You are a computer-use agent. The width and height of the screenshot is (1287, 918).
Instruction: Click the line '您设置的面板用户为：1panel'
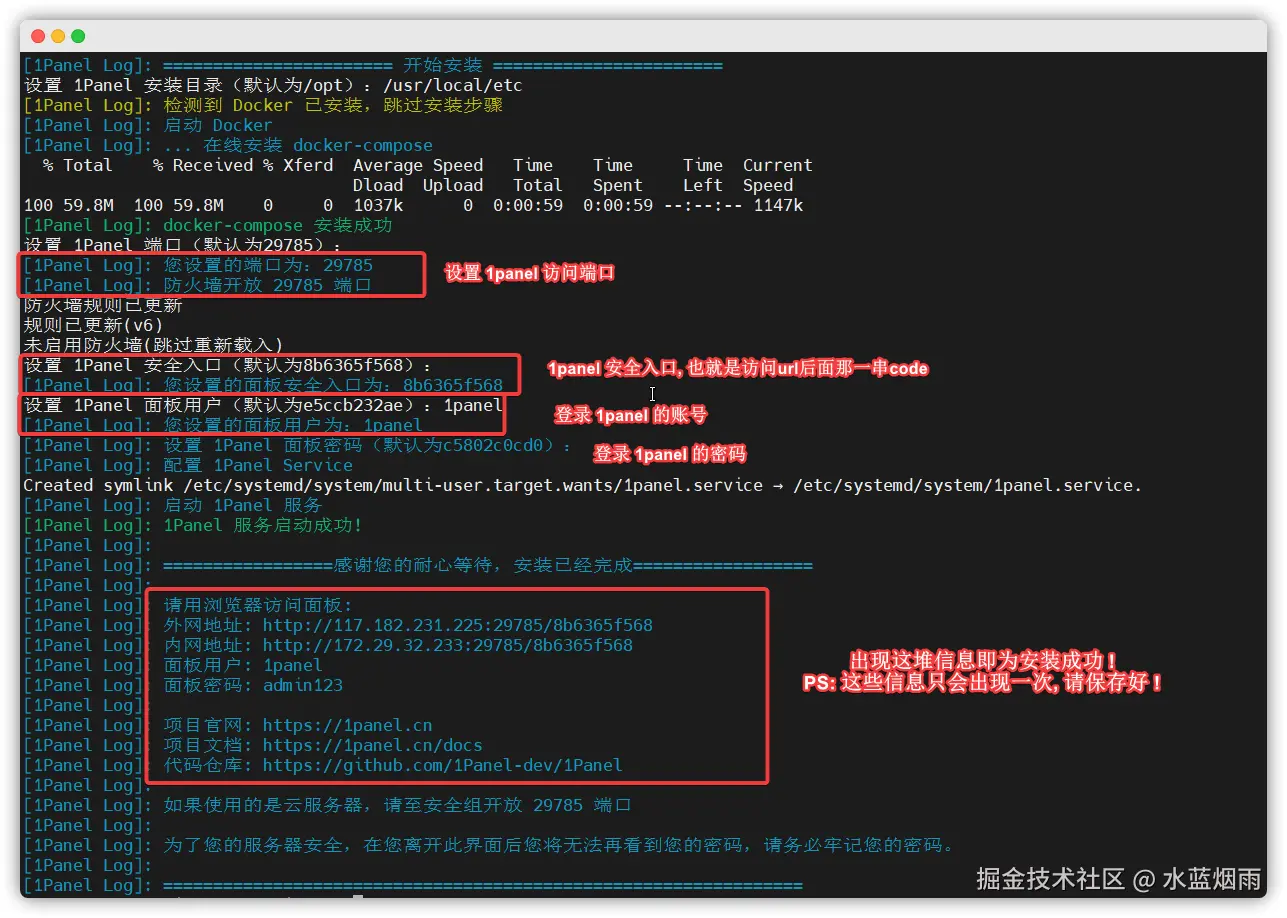point(292,425)
